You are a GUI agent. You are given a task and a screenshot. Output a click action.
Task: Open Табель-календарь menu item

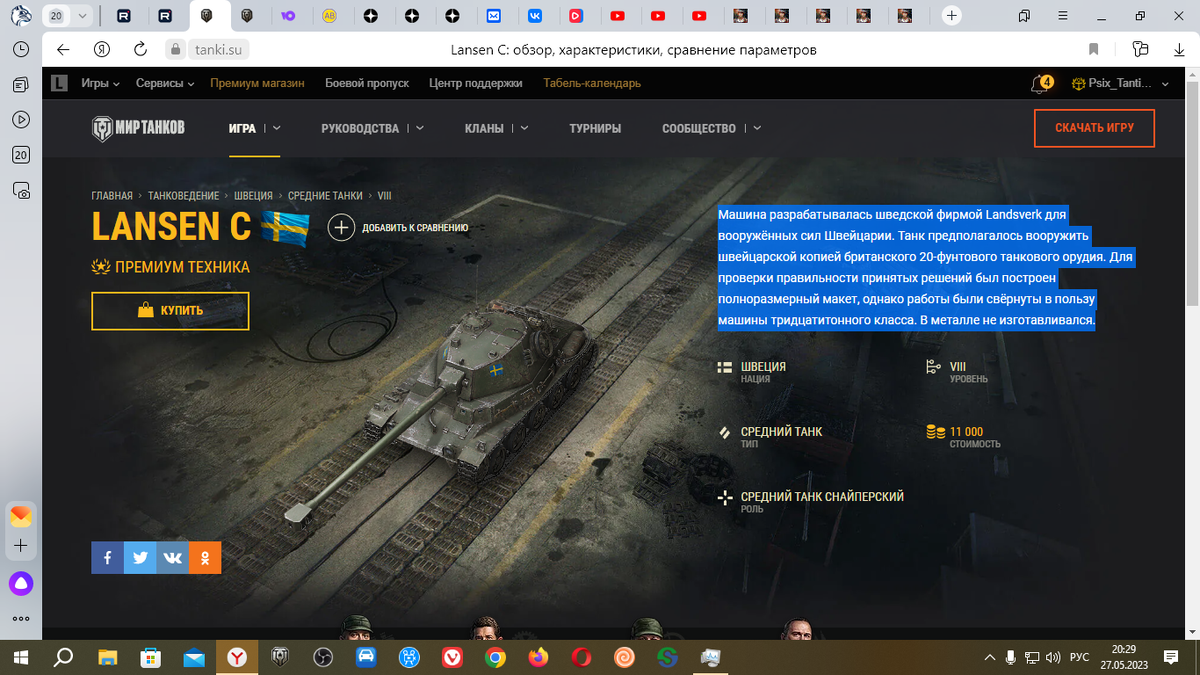[592, 84]
